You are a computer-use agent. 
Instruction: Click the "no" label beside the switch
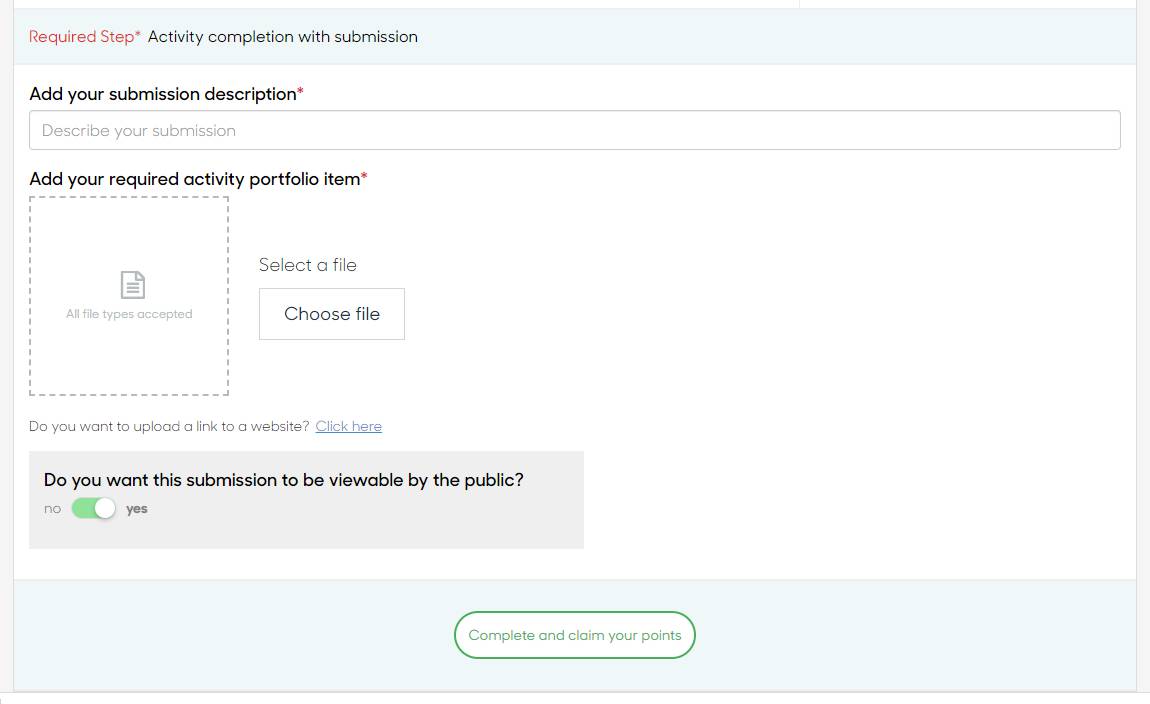click(x=52, y=509)
